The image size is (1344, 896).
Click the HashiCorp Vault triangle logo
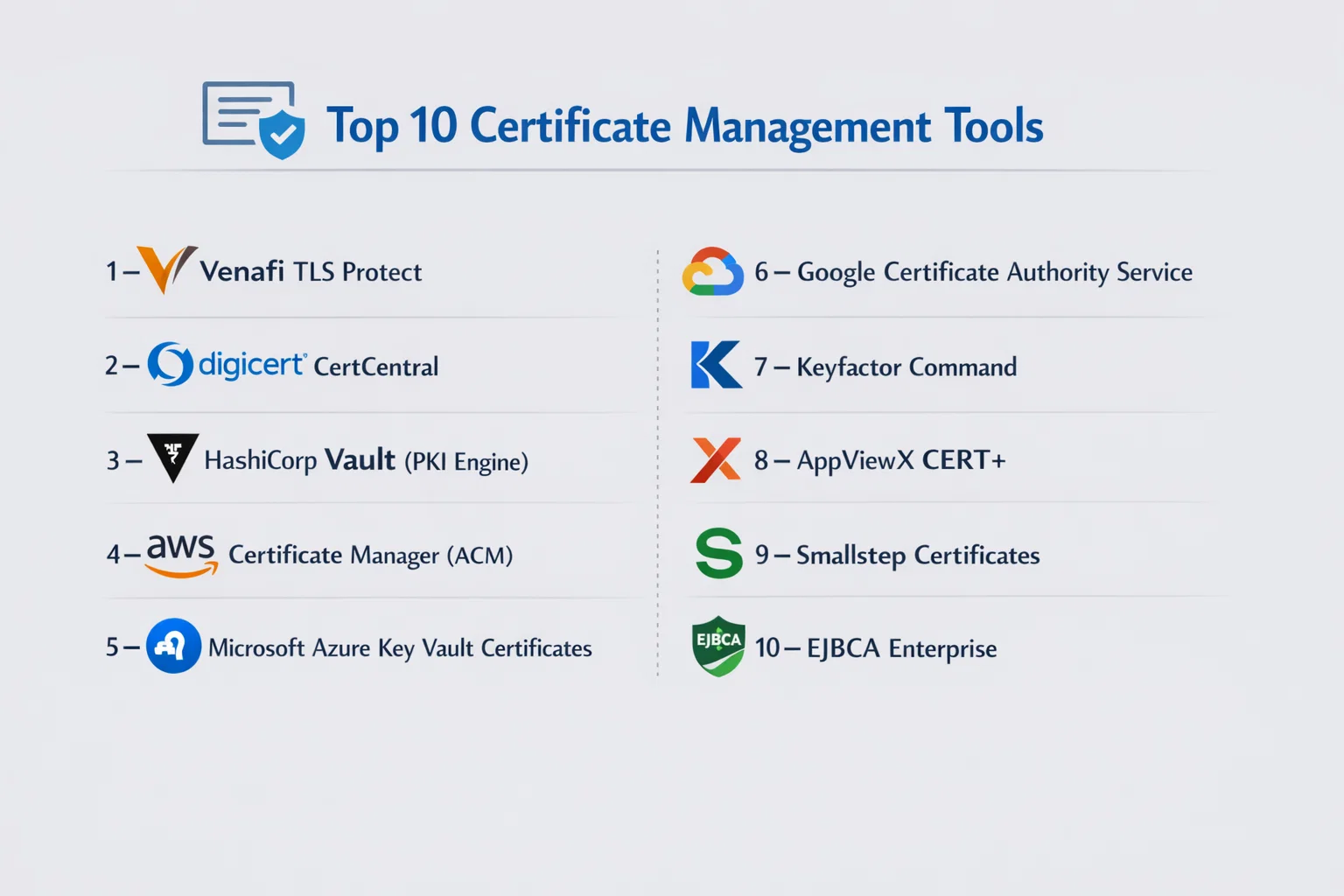click(172, 456)
